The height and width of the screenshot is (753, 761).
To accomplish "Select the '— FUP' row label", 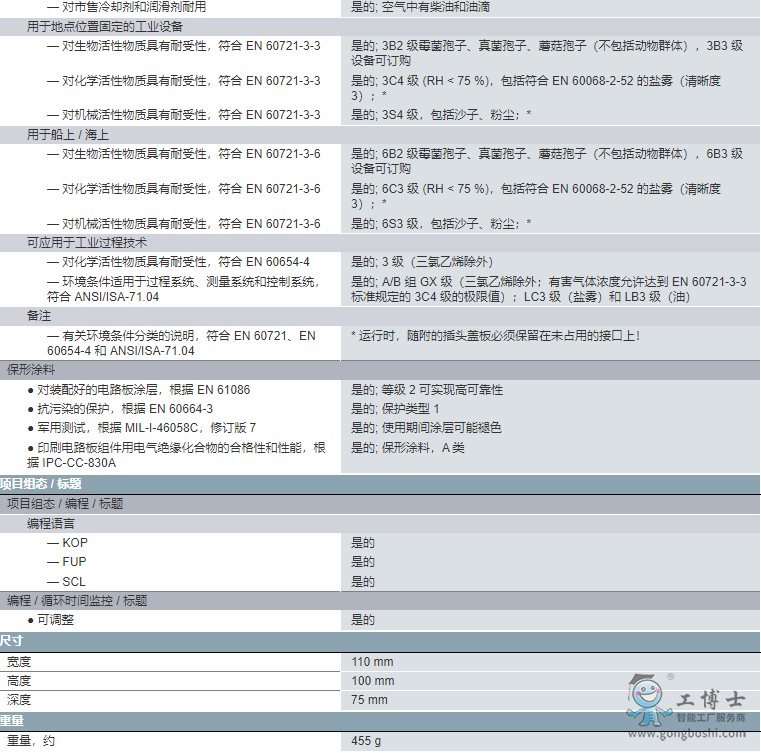I will point(66,562).
